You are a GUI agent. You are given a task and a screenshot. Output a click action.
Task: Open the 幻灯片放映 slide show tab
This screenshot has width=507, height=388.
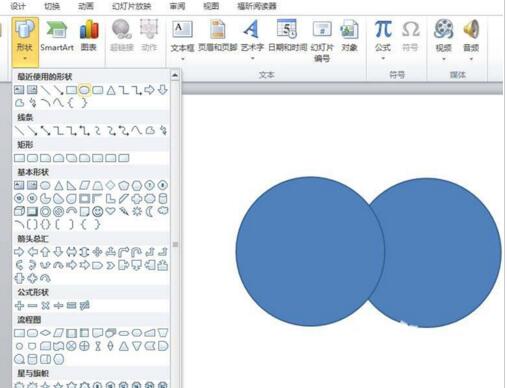(x=131, y=6)
